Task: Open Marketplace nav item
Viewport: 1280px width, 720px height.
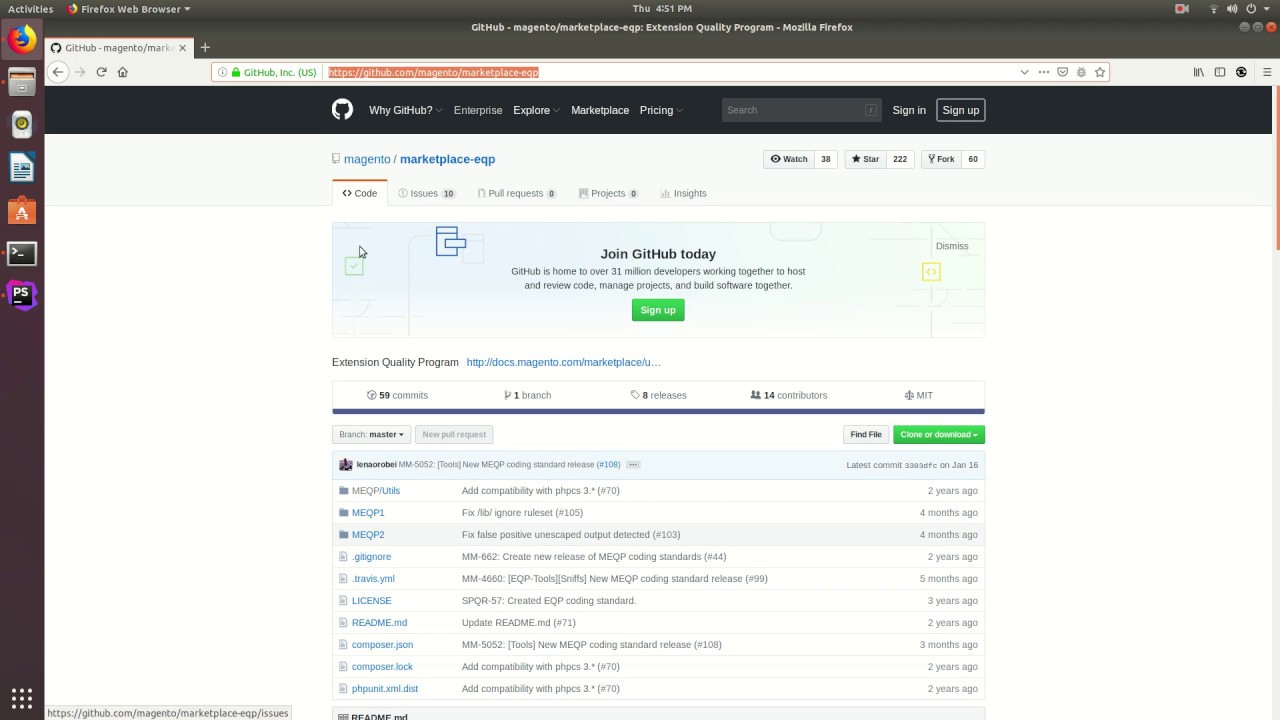Action: (600, 110)
